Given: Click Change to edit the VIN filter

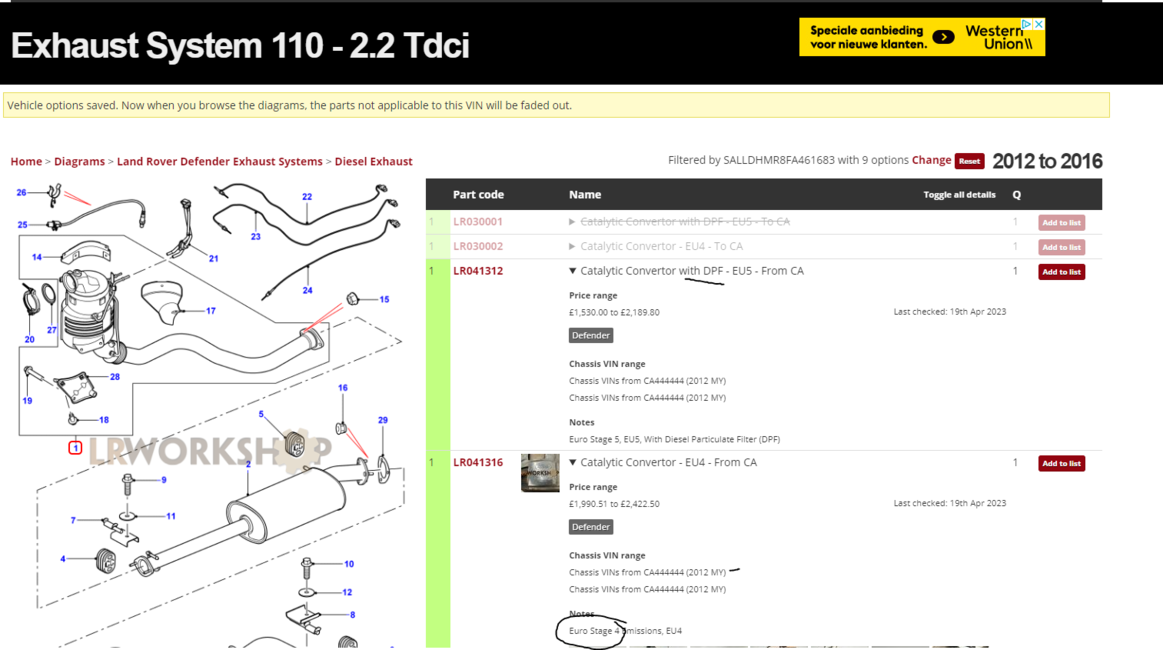Looking at the screenshot, I should point(931,160).
